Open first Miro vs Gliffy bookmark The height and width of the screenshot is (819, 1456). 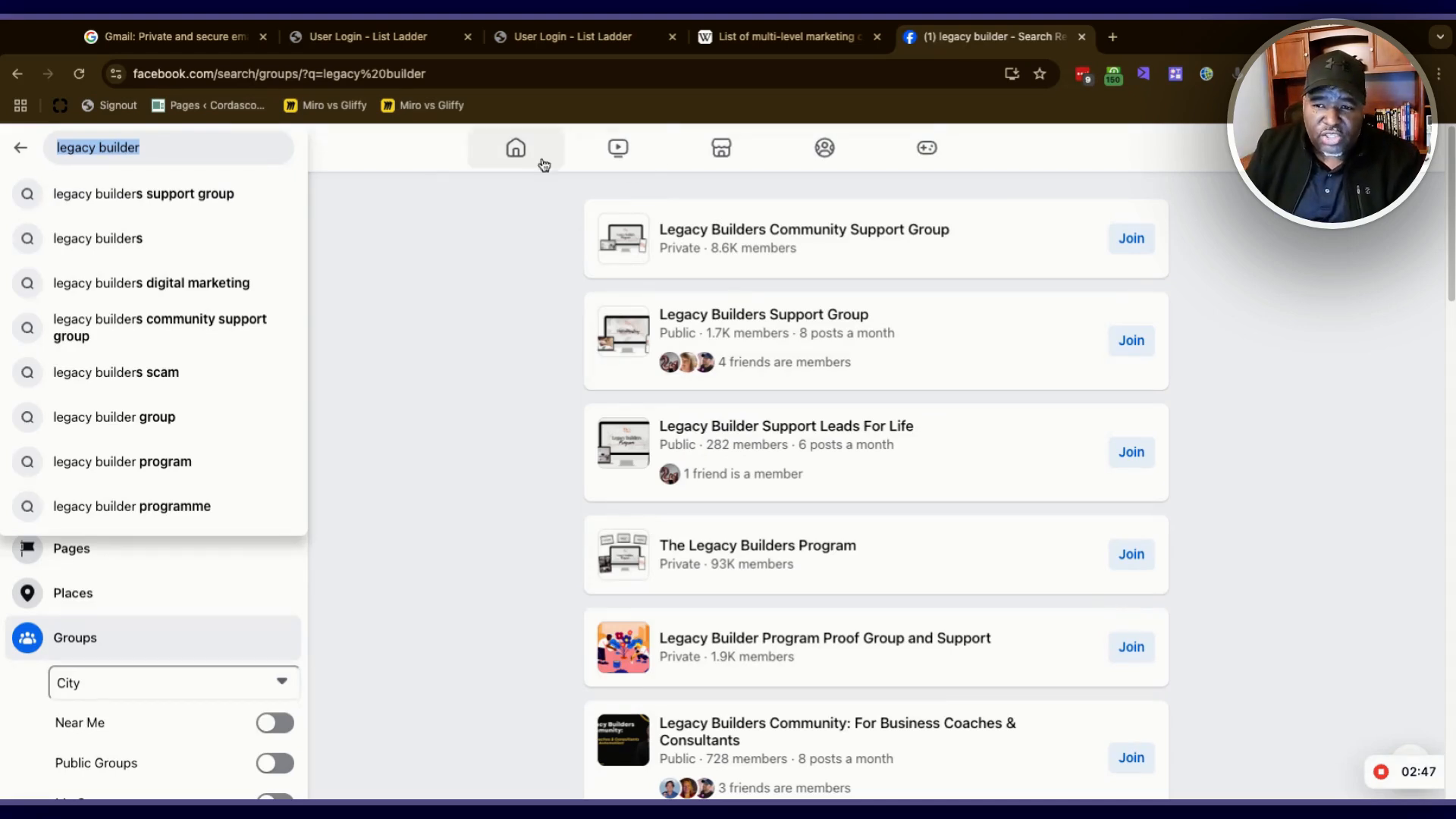[325, 105]
